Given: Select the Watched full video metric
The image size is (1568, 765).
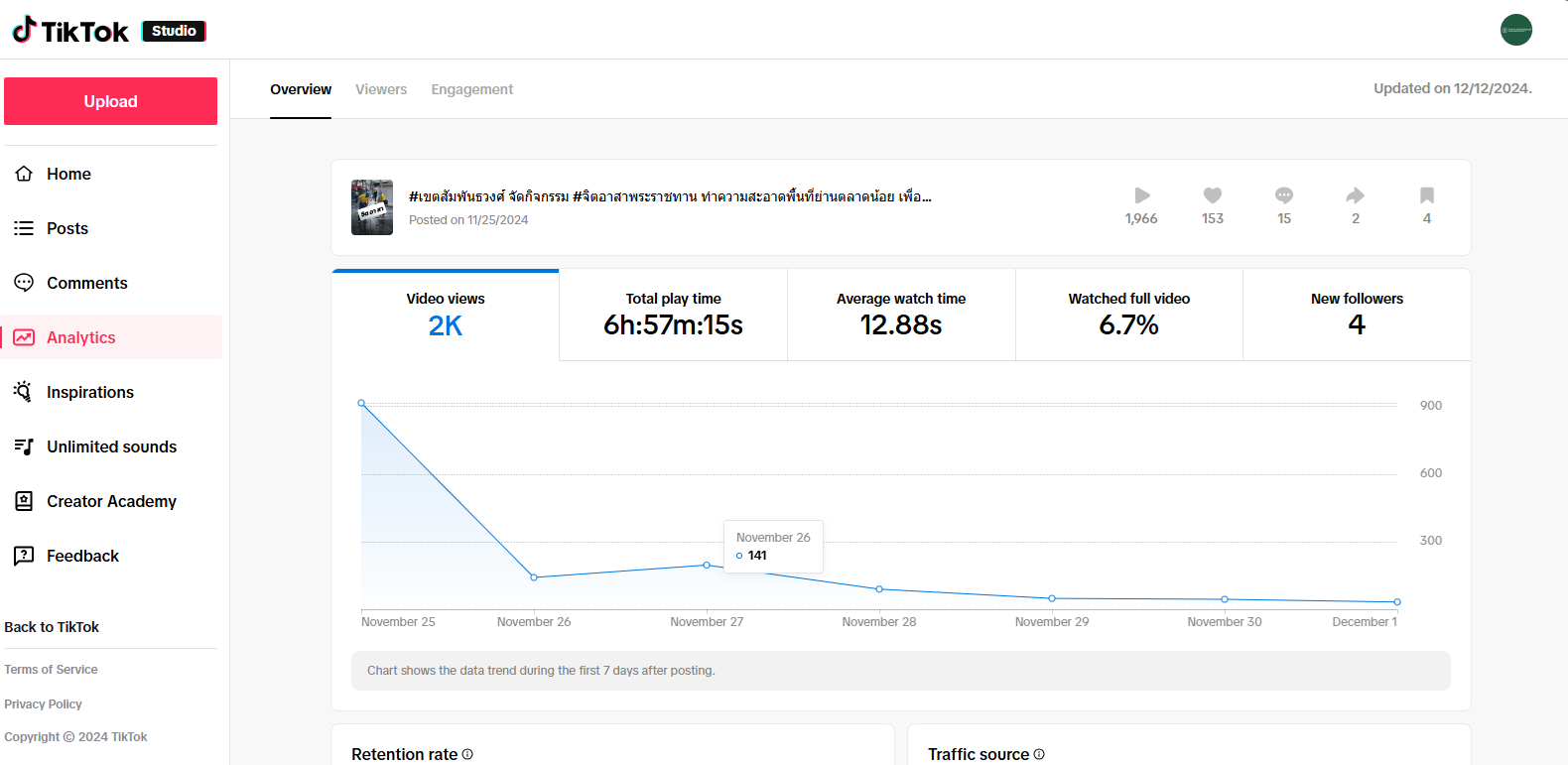Looking at the screenshot, I should tap(1128, 315).
